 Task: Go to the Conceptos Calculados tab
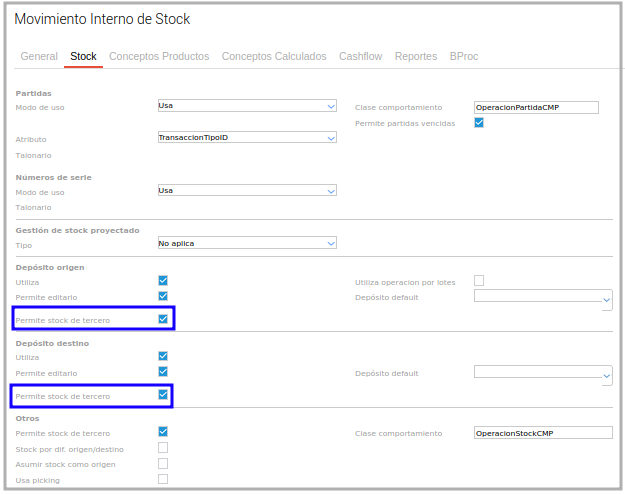(x=274, y=57)
